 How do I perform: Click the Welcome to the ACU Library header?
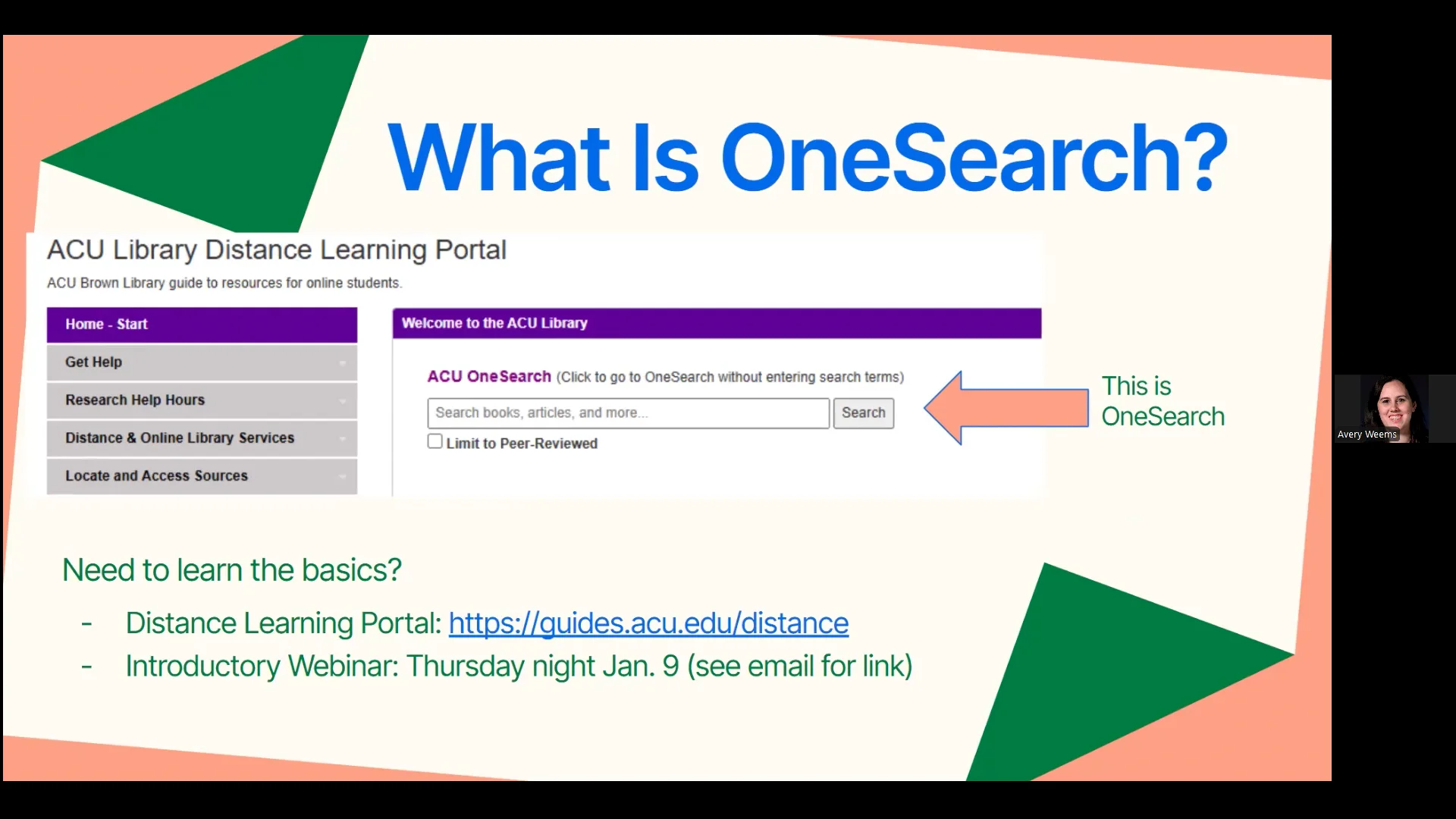[494, 323]
